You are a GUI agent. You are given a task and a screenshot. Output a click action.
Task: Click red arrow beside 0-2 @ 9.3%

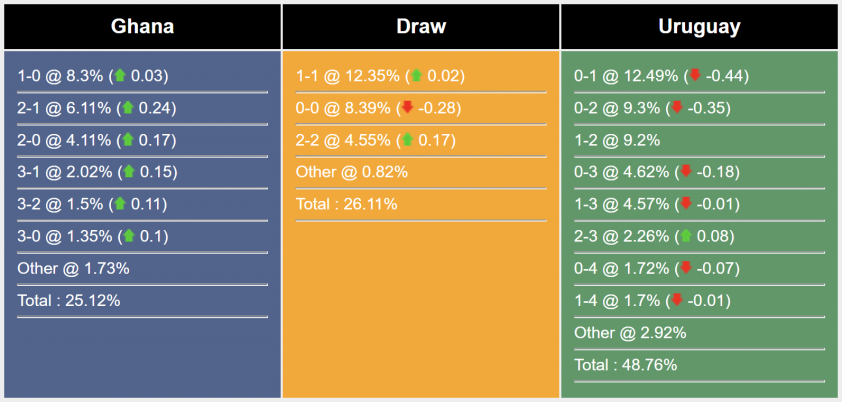tap(677, 108)
